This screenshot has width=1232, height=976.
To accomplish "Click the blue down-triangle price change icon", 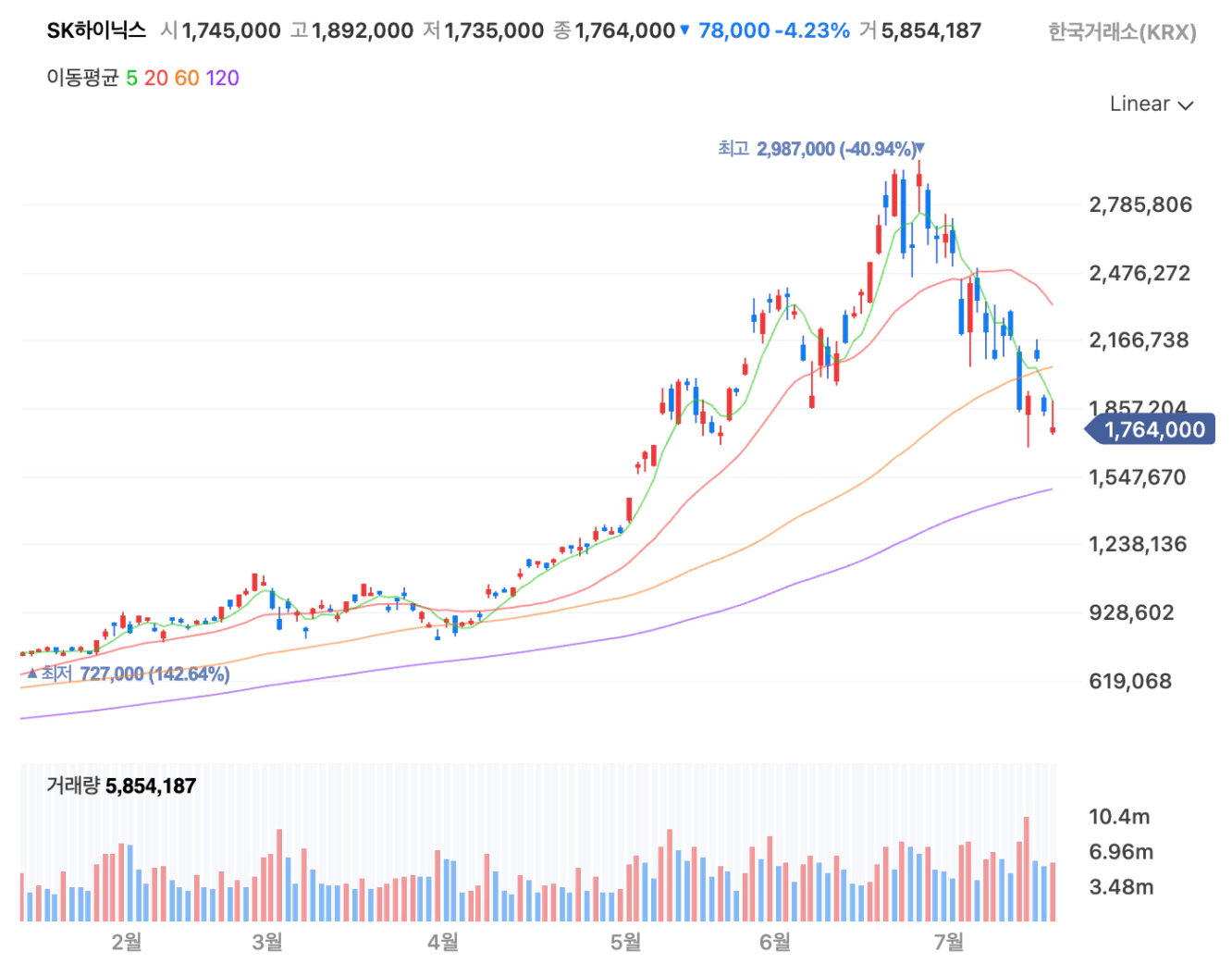I will point(684,31).
